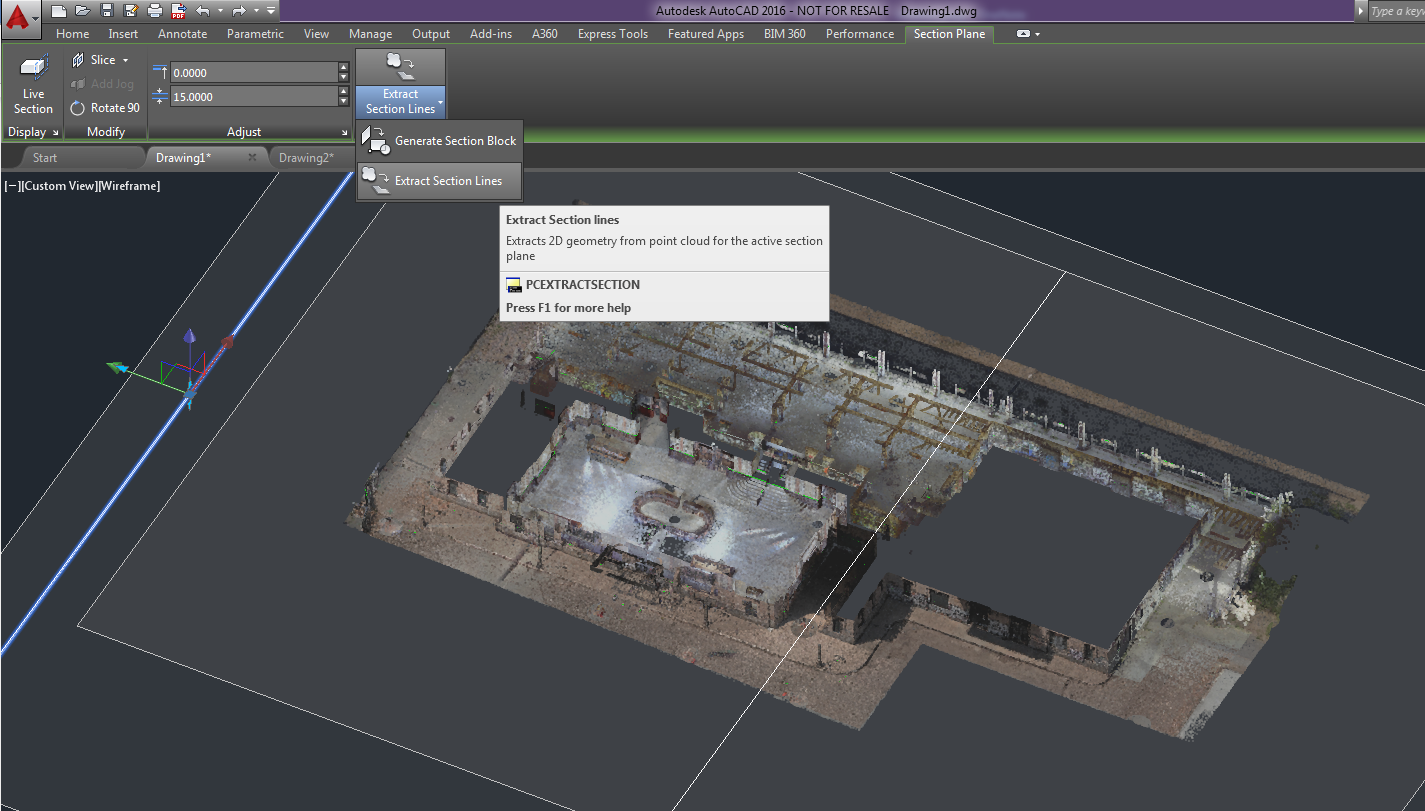The width and height of the screenshot is (1425, 811).
Task: Click the PCEXTRACTSECTION command icon in tooltip
Action: pos(514,285)
